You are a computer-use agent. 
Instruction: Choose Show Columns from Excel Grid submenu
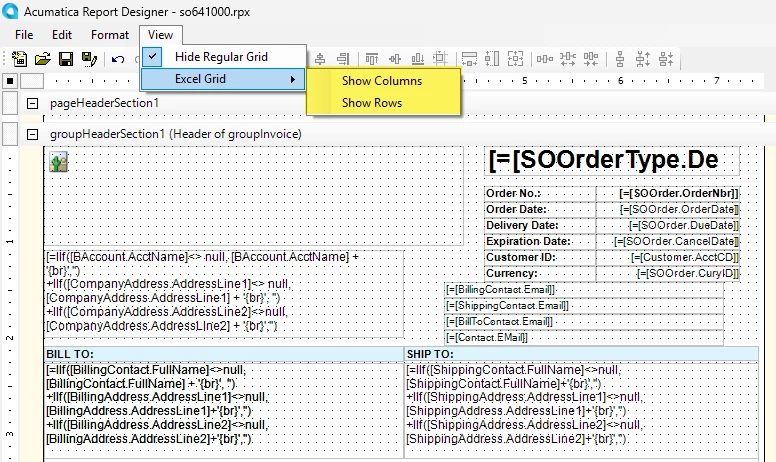(382, 81)
